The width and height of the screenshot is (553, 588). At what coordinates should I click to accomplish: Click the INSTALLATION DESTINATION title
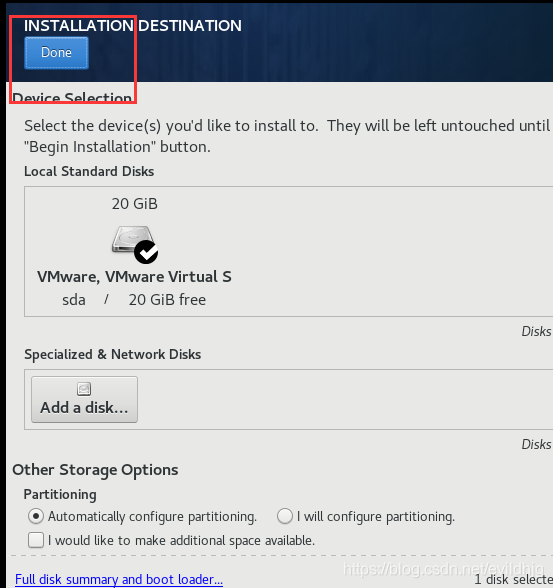pyautogui.click(x=133, y=26)
